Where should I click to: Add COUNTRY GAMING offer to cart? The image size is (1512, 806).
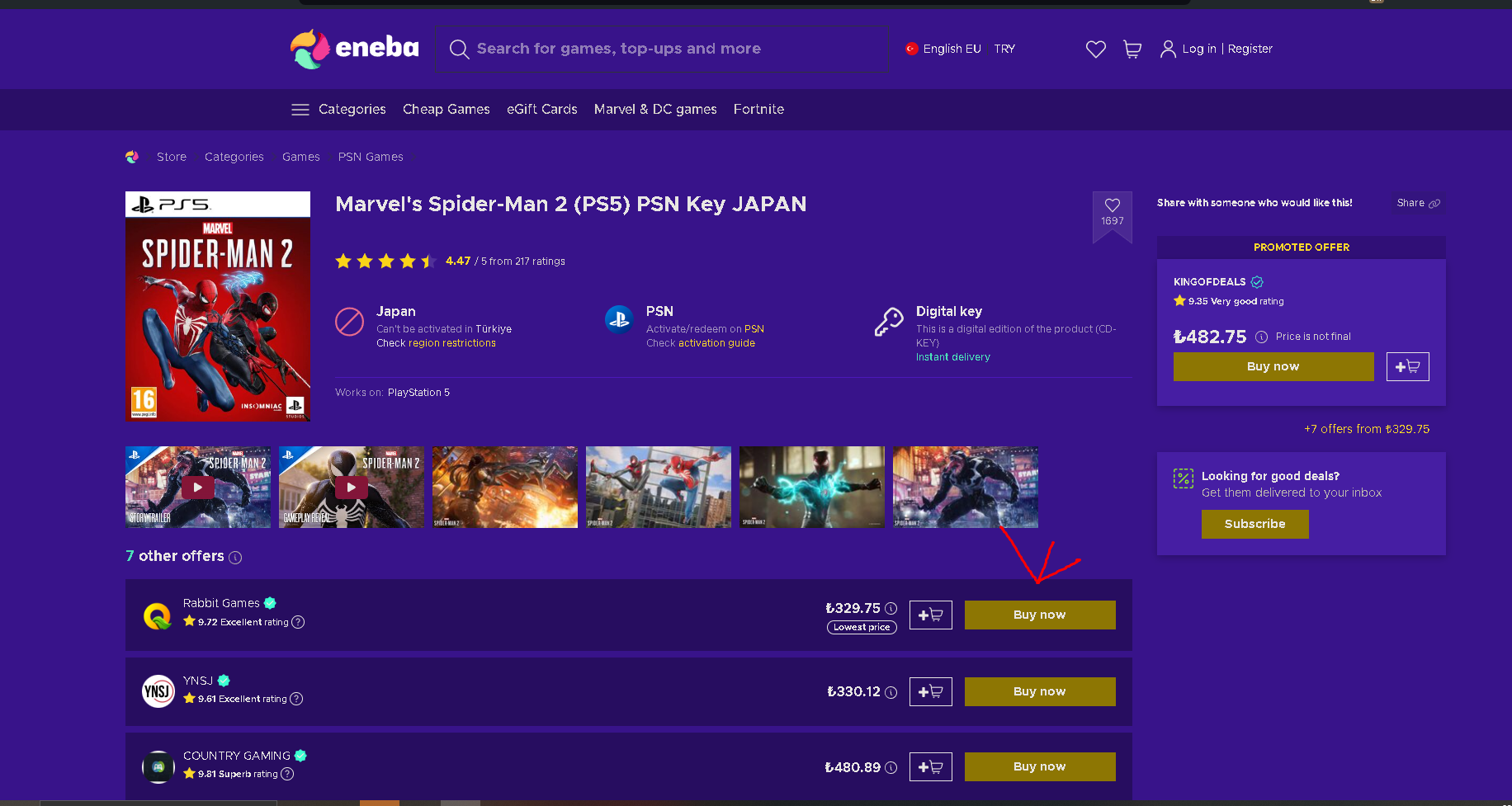point(931,767)
